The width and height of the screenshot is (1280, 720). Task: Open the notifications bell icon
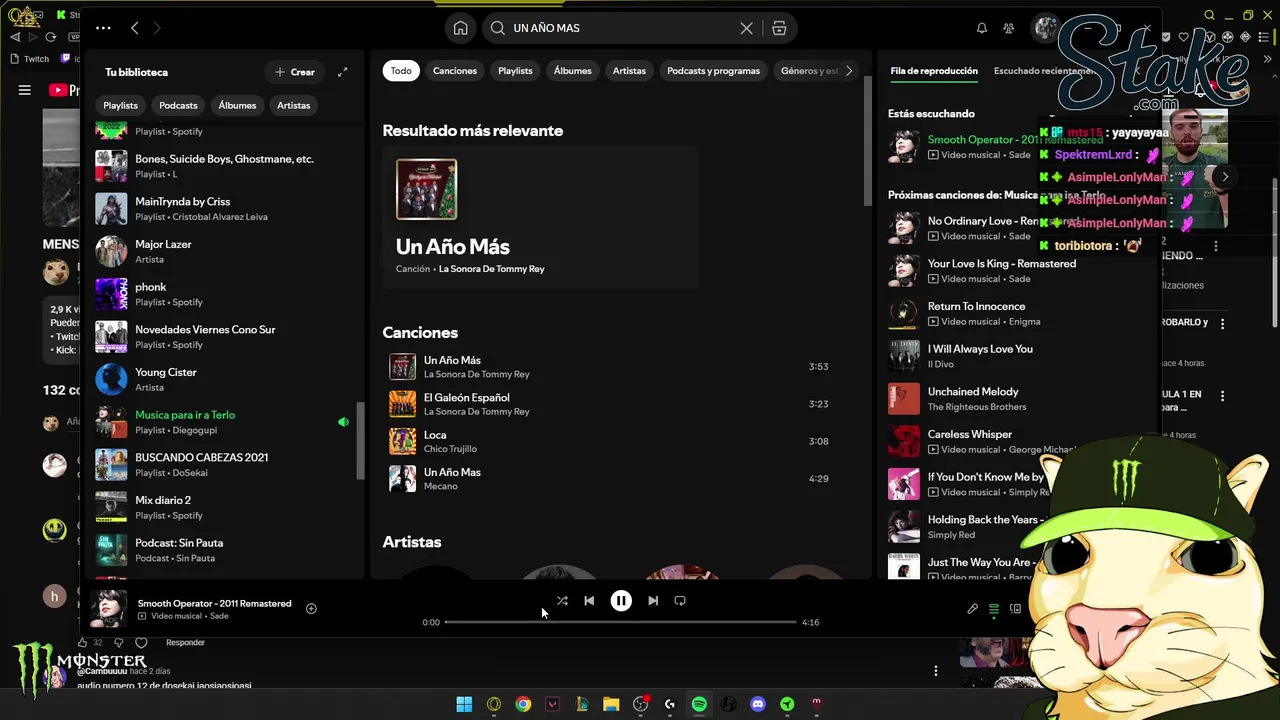coord(982,28)
